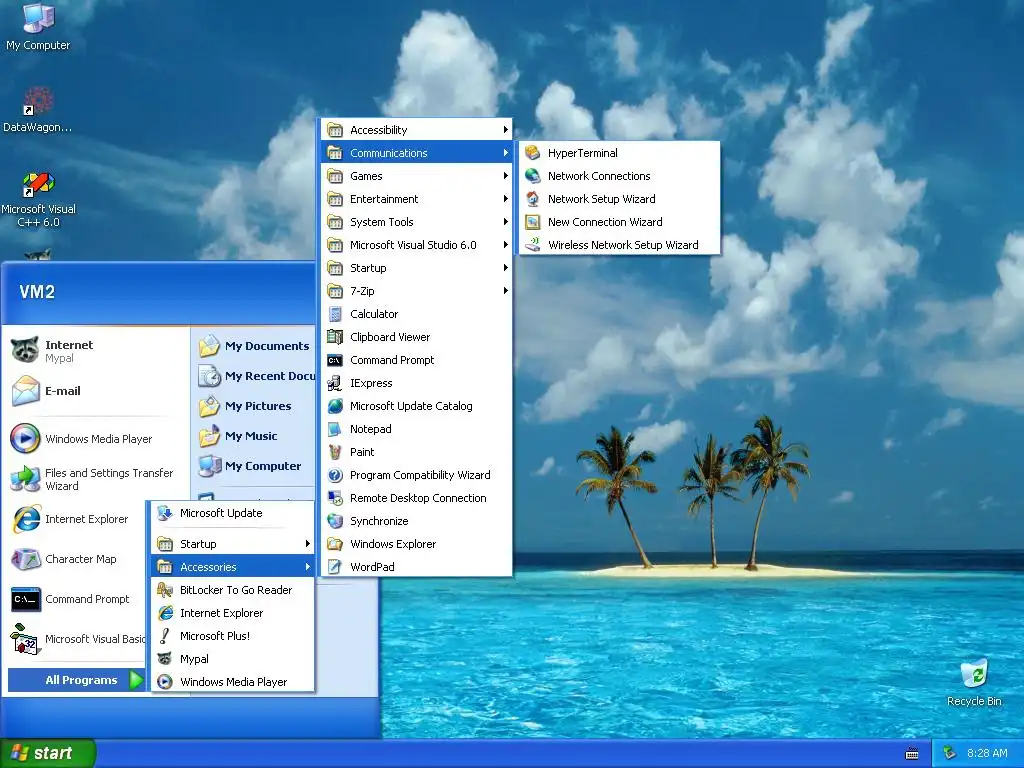
Task: Open Calculator from Accessories menu
Action: tap(416, 314)
